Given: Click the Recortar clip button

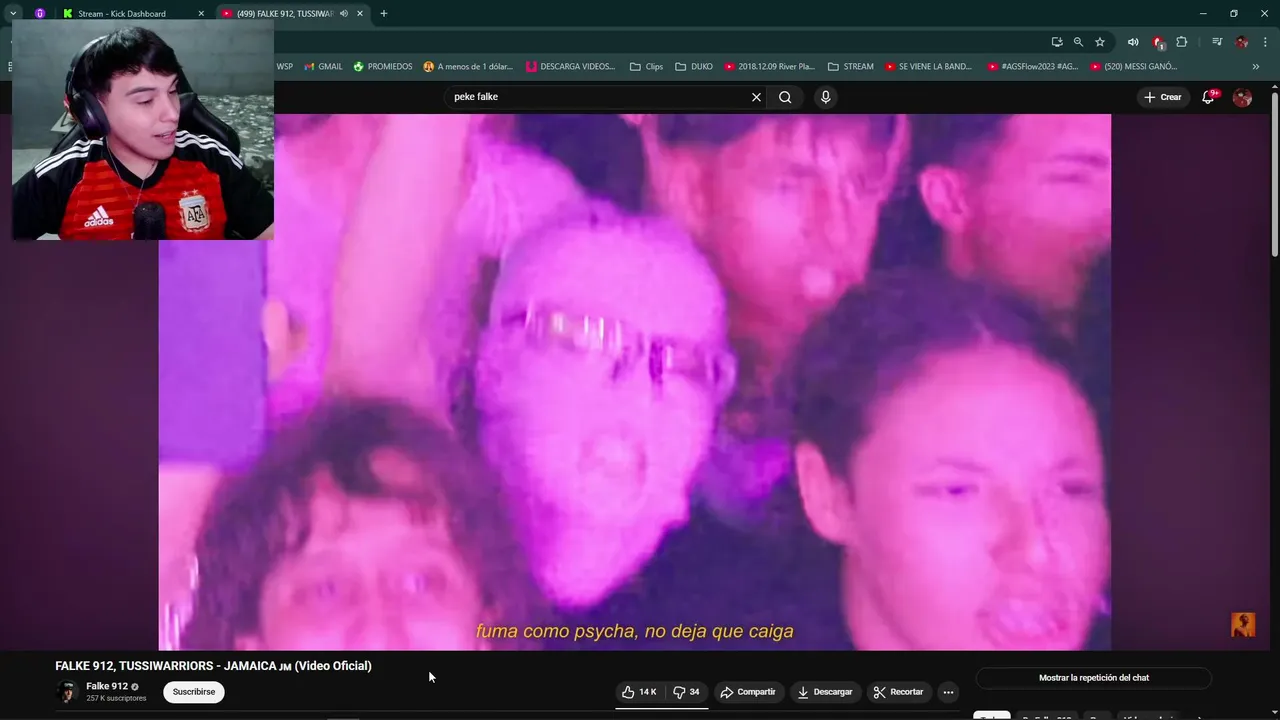Looking at the screenshot, I should 898,692.
